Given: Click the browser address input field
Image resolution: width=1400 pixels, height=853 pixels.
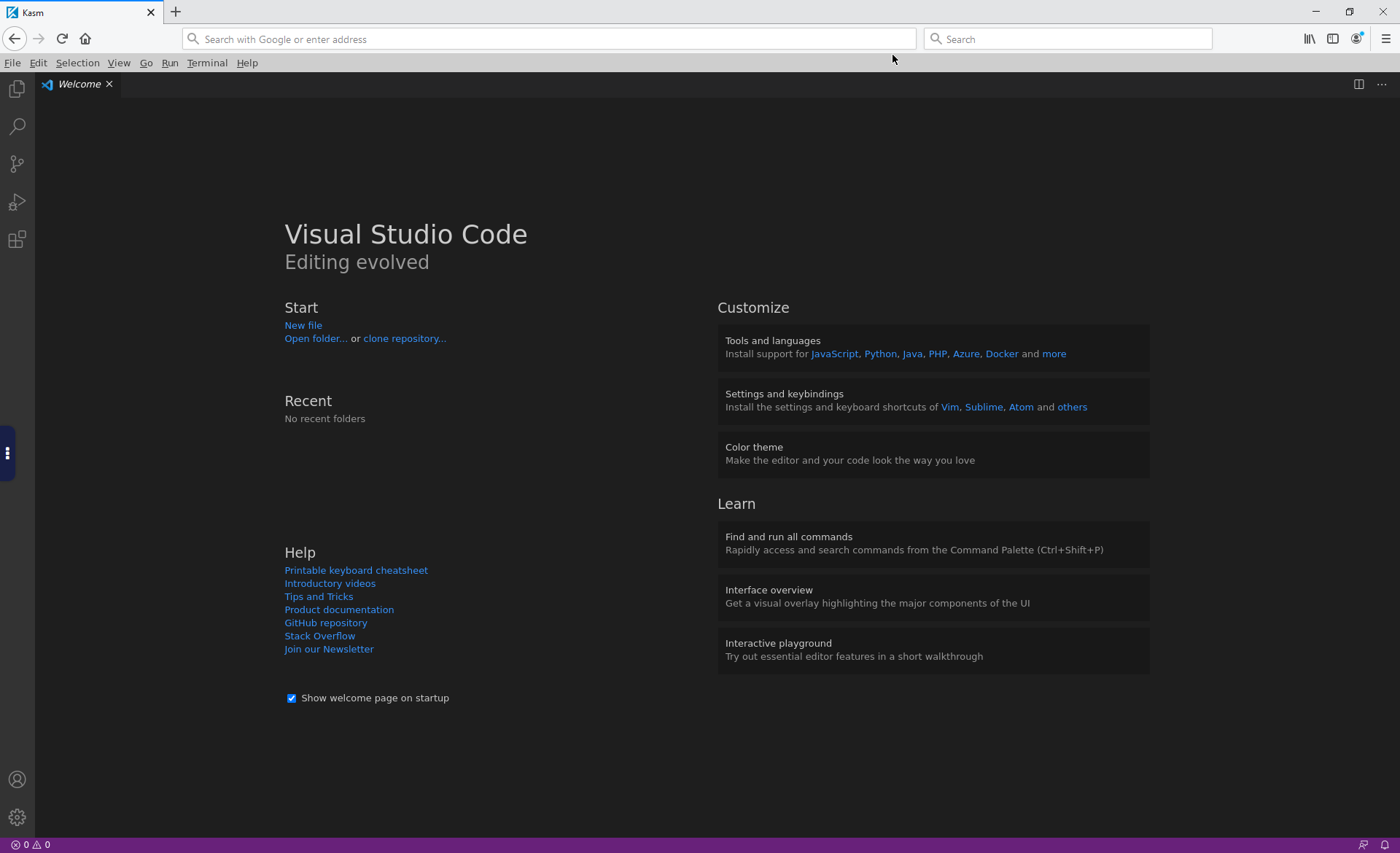Looking at the screenshot, I should tap(548, 39).
